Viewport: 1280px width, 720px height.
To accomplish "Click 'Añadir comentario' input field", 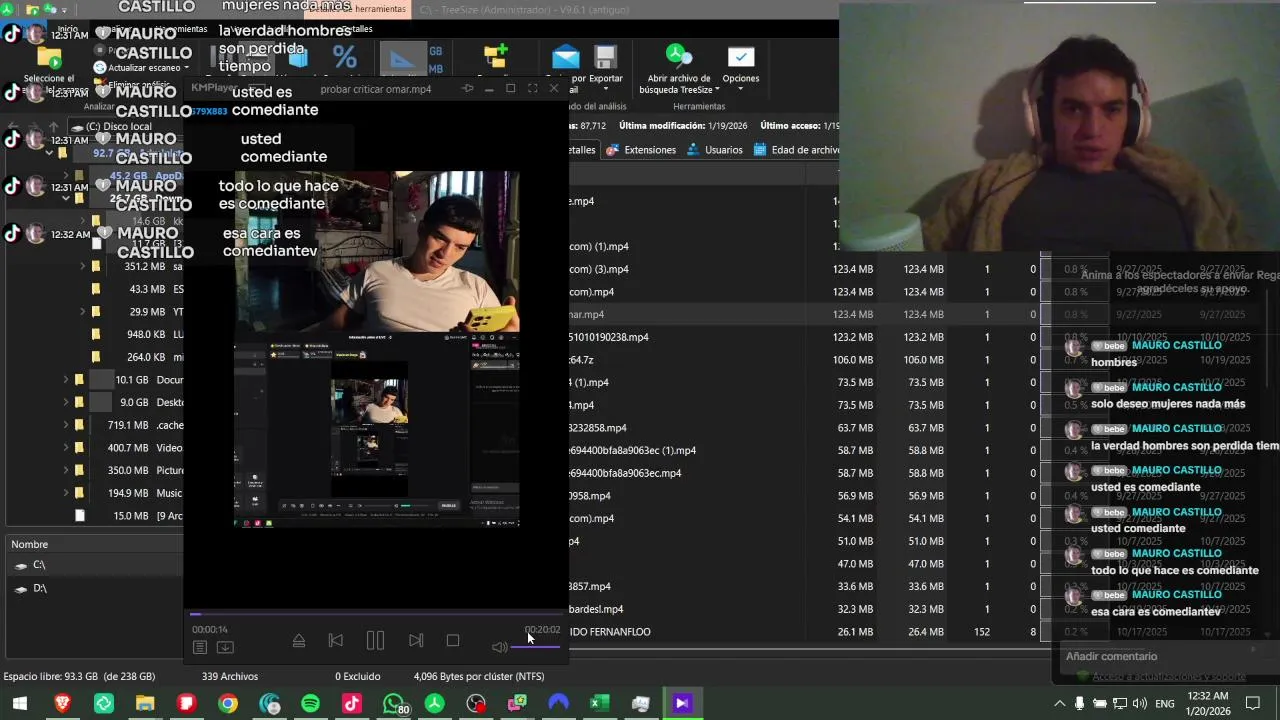I will (x=1160, y=657).
